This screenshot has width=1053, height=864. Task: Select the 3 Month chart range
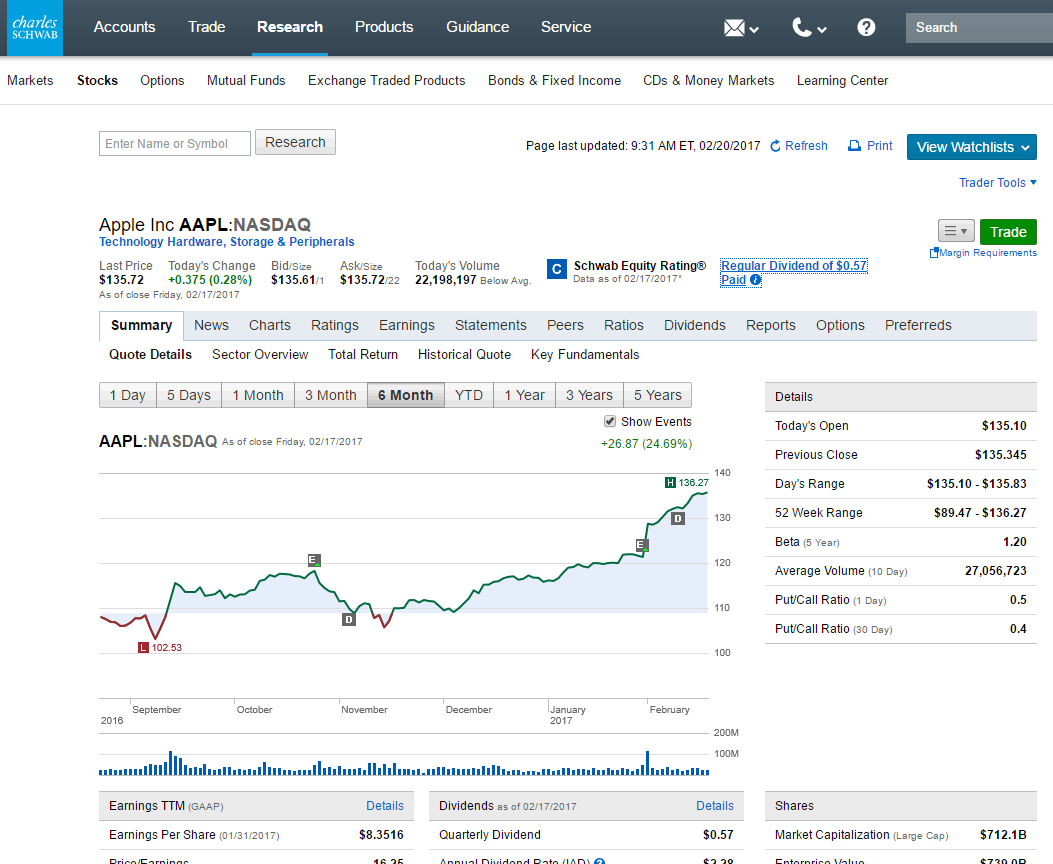coord(330,395)
